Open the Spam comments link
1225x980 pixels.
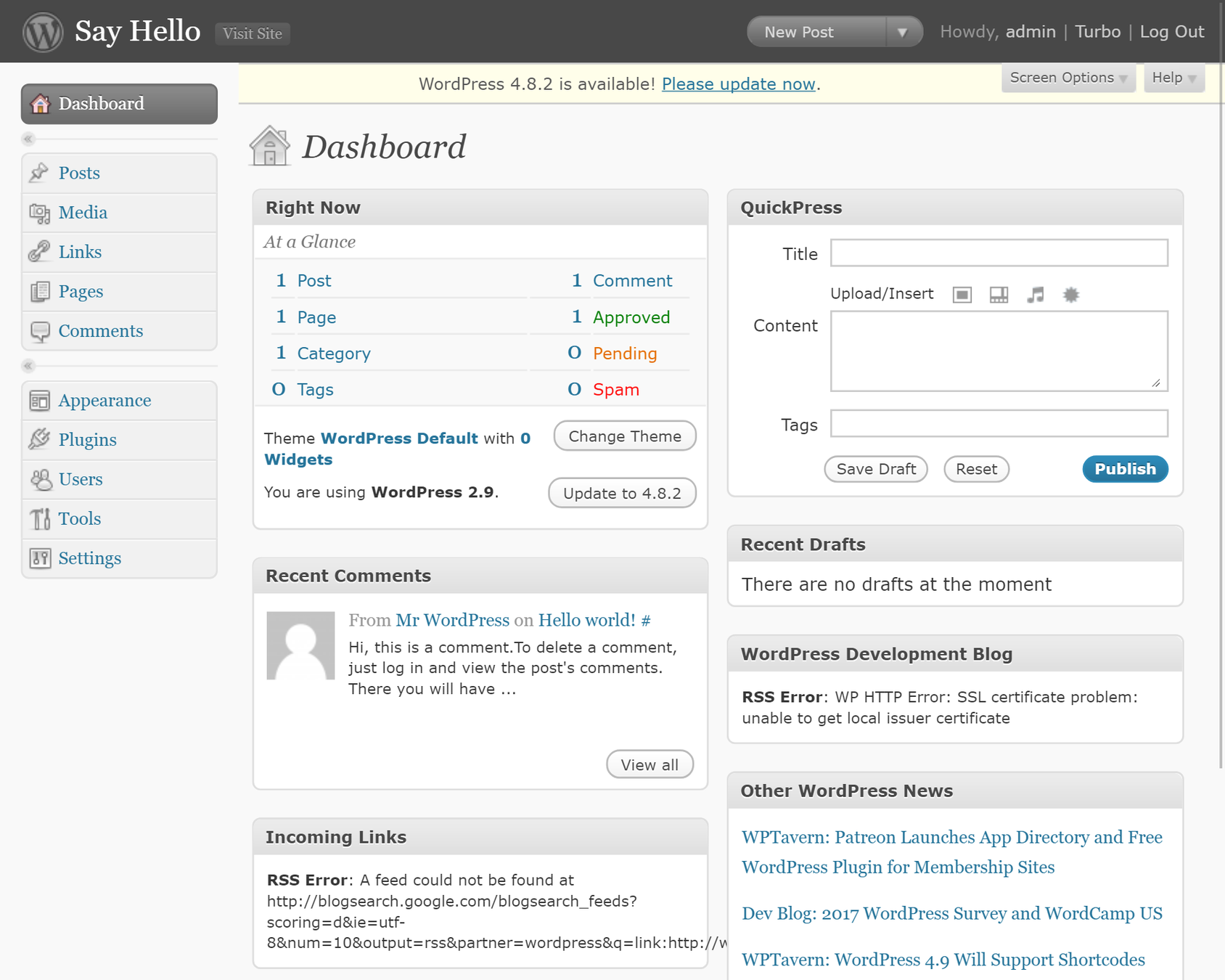coord(616,390)
